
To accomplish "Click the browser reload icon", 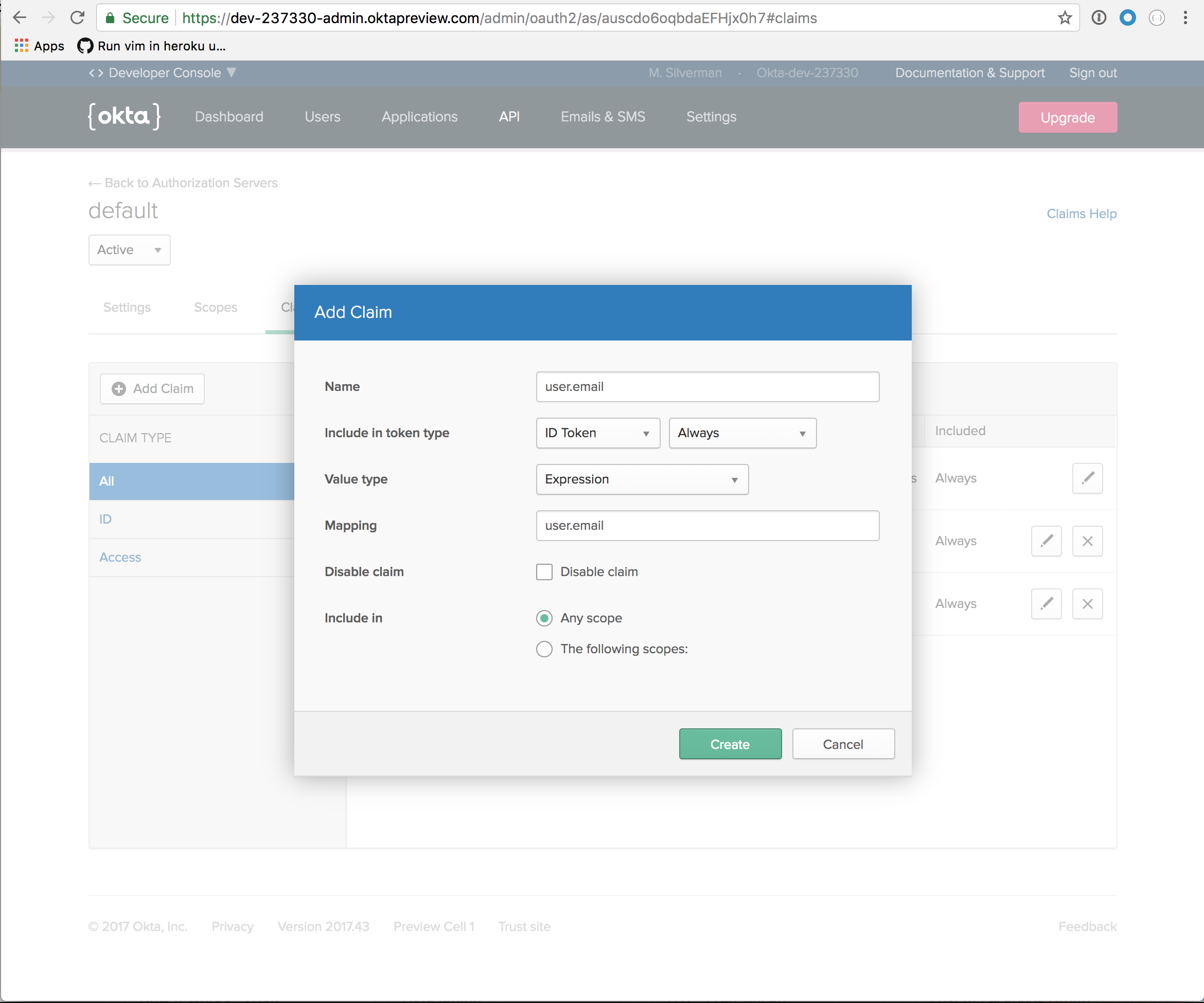I will click(x=77, y=18).
